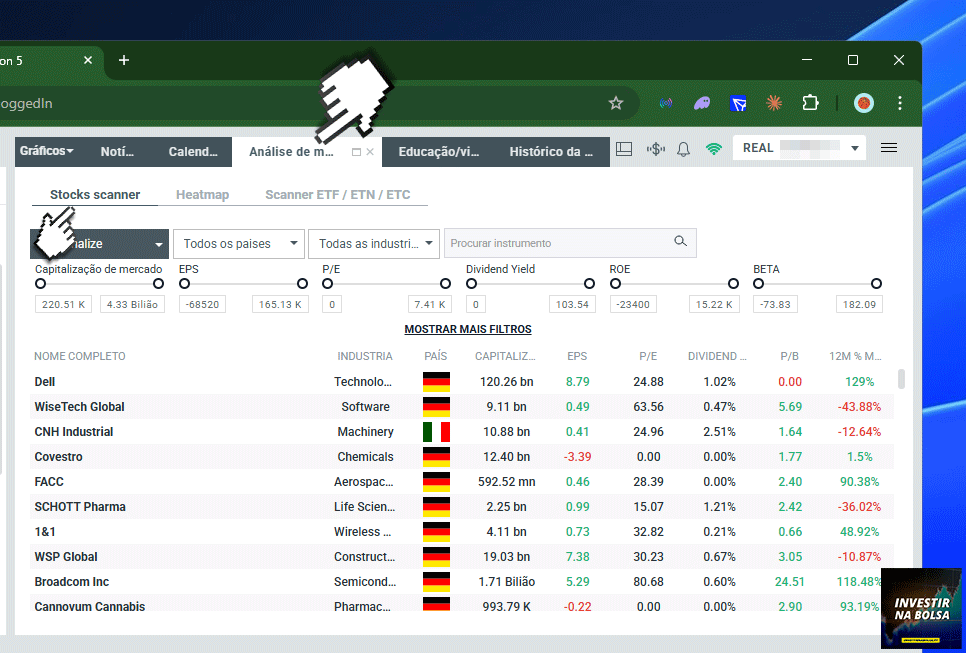The width and height of the screenshot is (966, 653).
Task: Sort by PAÍS column header
Action: pyautogui.click(x=436, y=356)
